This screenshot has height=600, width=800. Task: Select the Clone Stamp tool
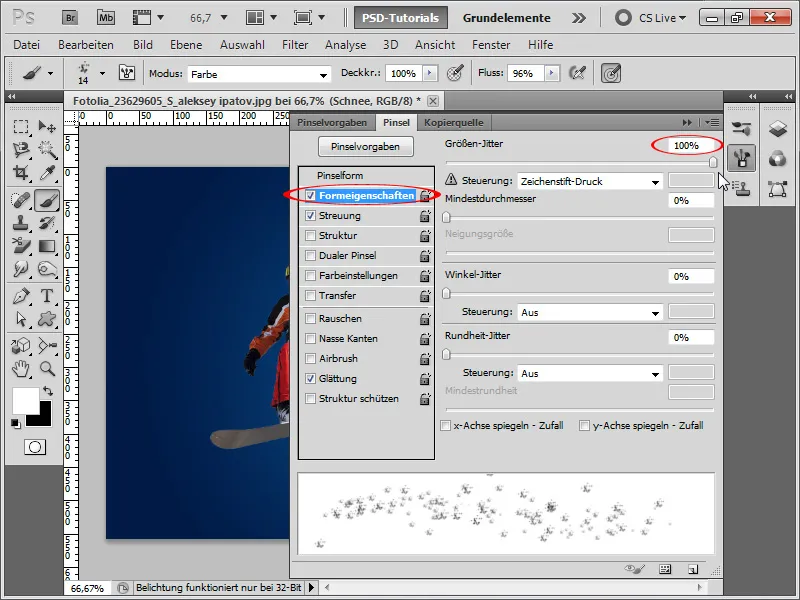pos(21,223)
